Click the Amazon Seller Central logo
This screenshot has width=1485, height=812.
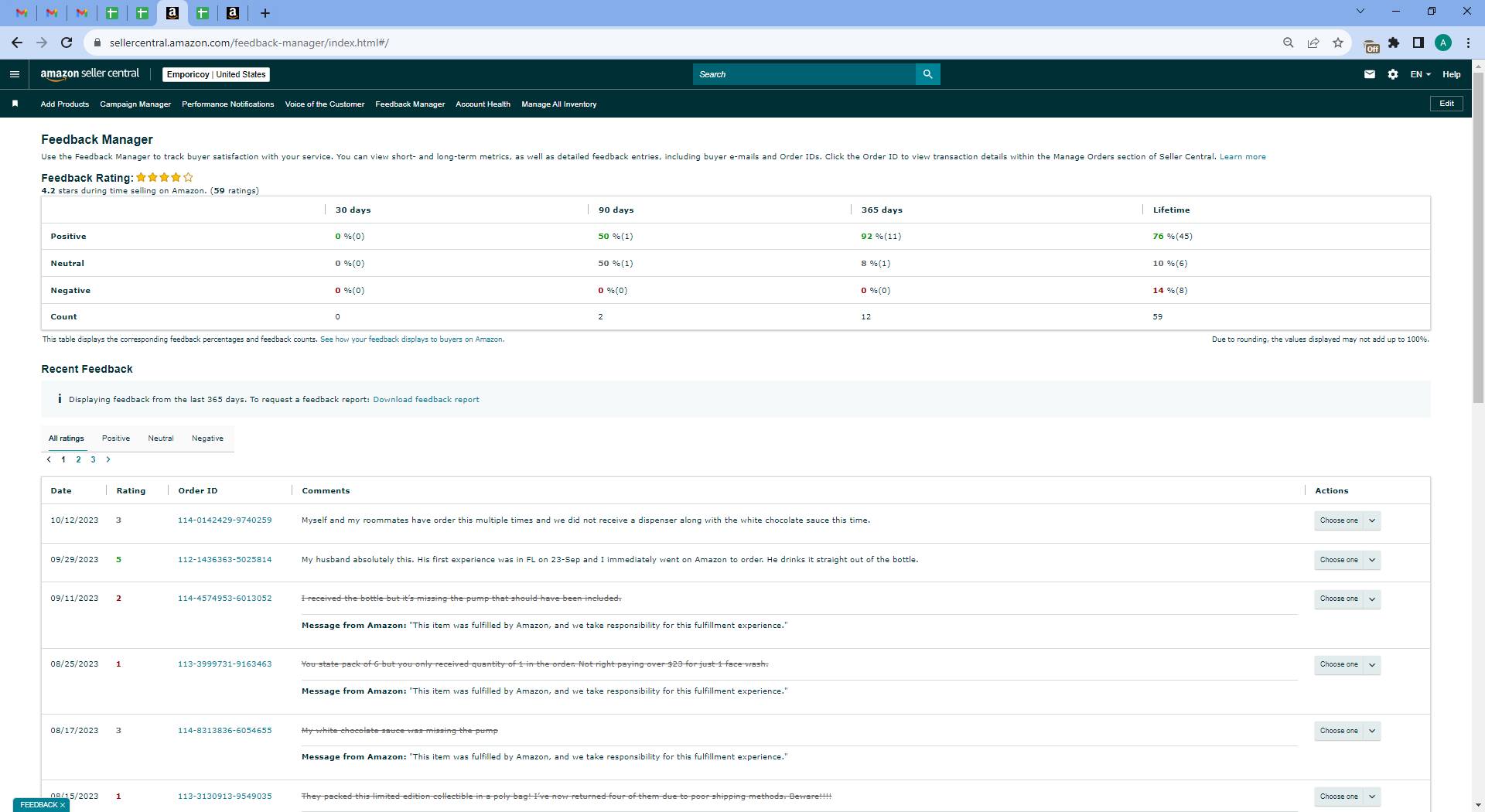tap(90, 74)
